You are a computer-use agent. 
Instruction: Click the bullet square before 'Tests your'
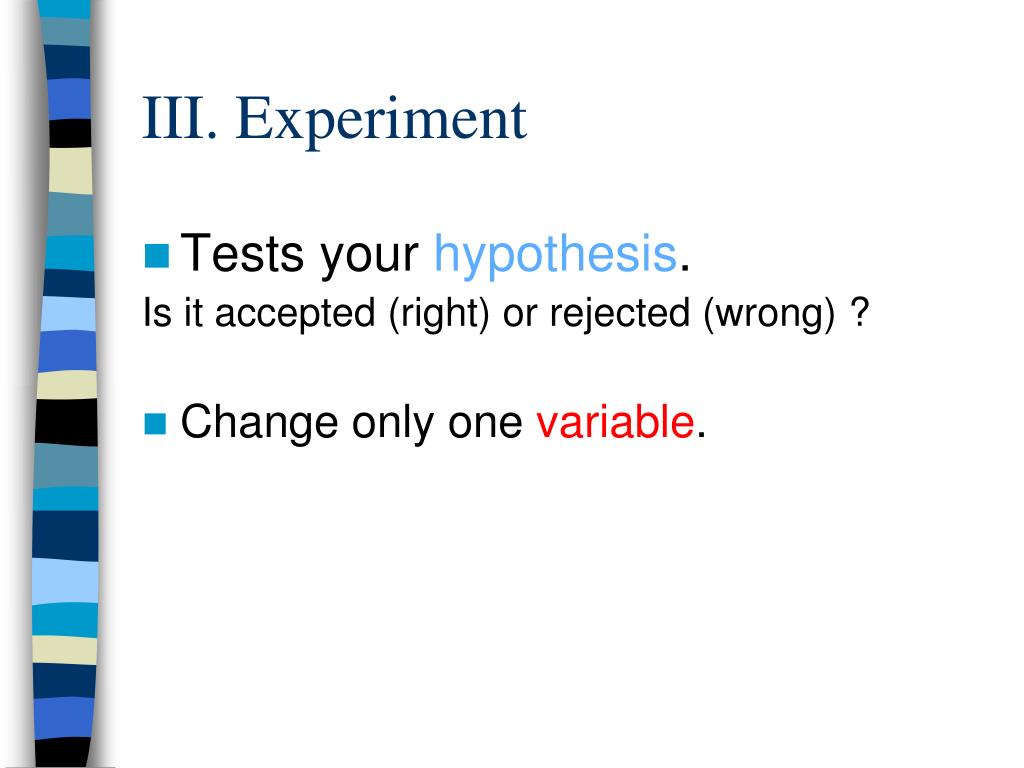157,255
